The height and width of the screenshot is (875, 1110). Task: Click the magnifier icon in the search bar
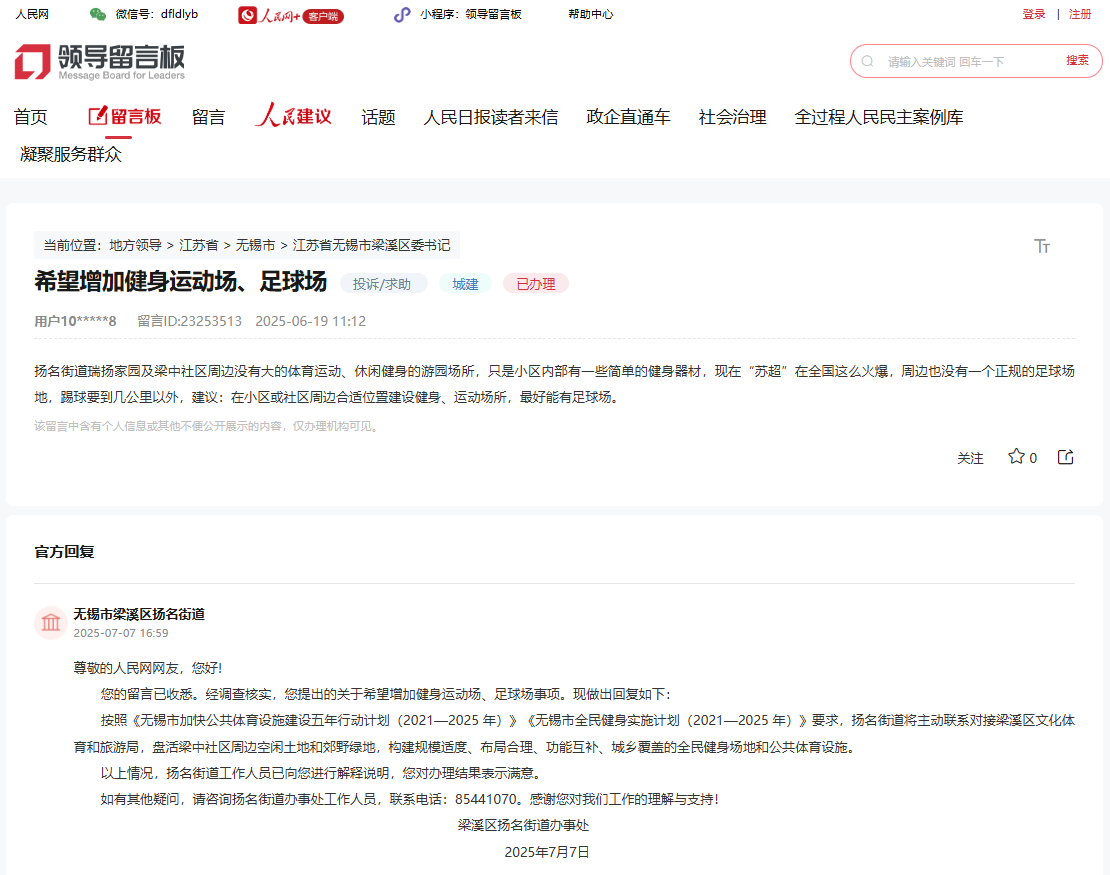(x=866, y=60)
